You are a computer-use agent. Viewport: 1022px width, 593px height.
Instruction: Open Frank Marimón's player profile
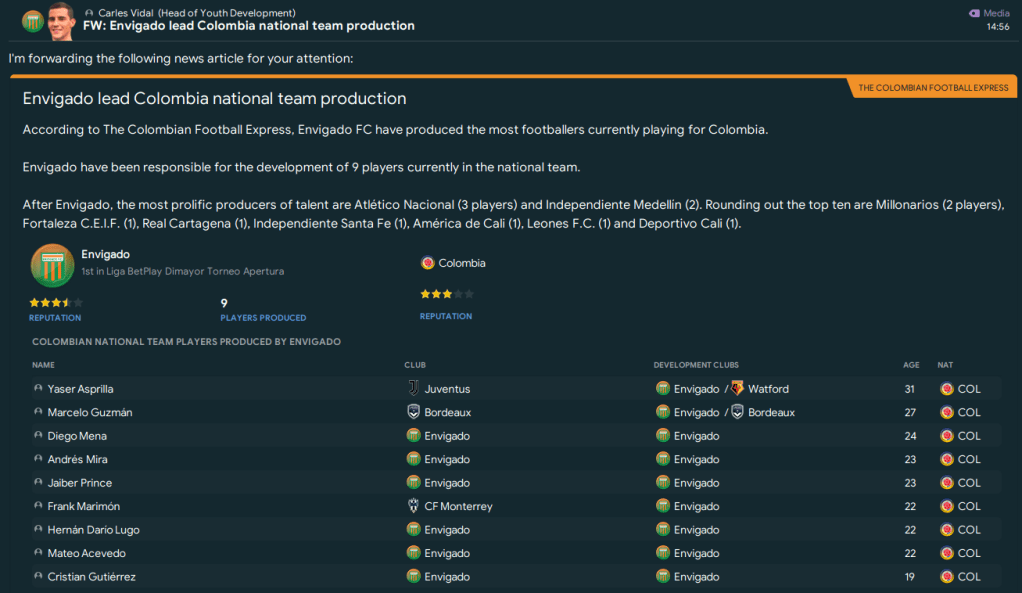pyautogui.click(x=83, y=506)
